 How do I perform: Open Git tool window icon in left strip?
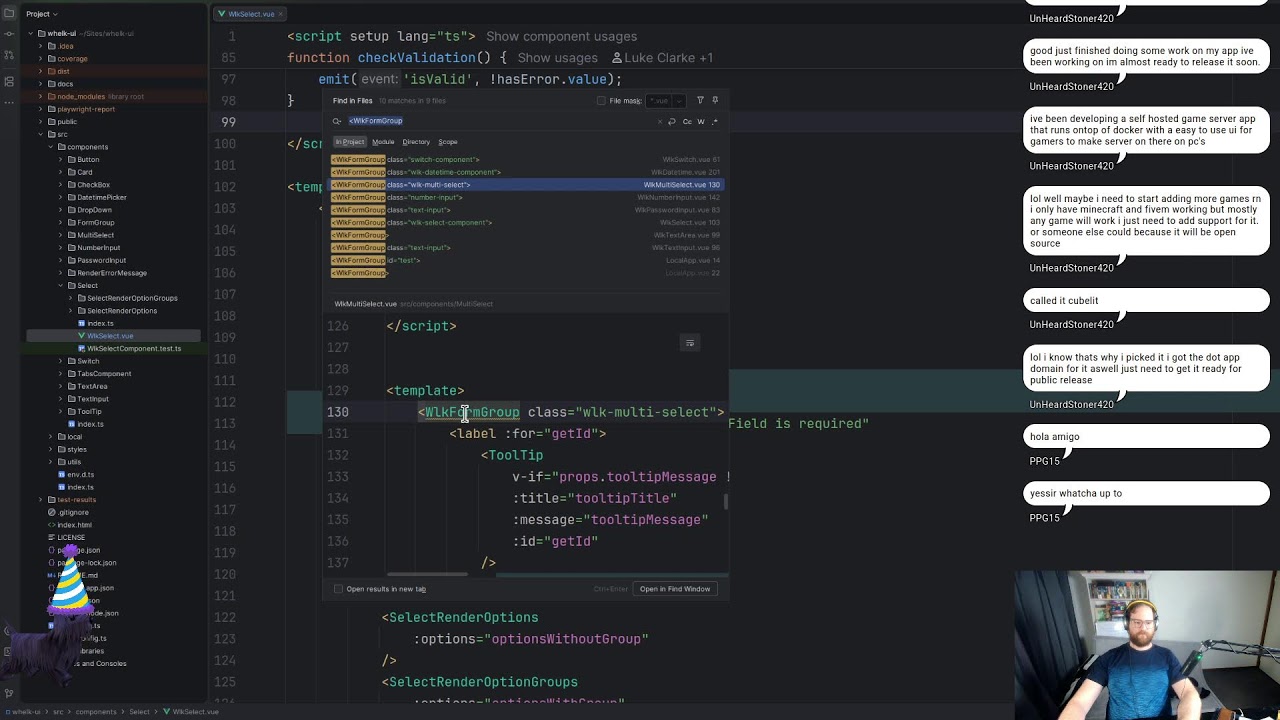(x=9, y=692)
